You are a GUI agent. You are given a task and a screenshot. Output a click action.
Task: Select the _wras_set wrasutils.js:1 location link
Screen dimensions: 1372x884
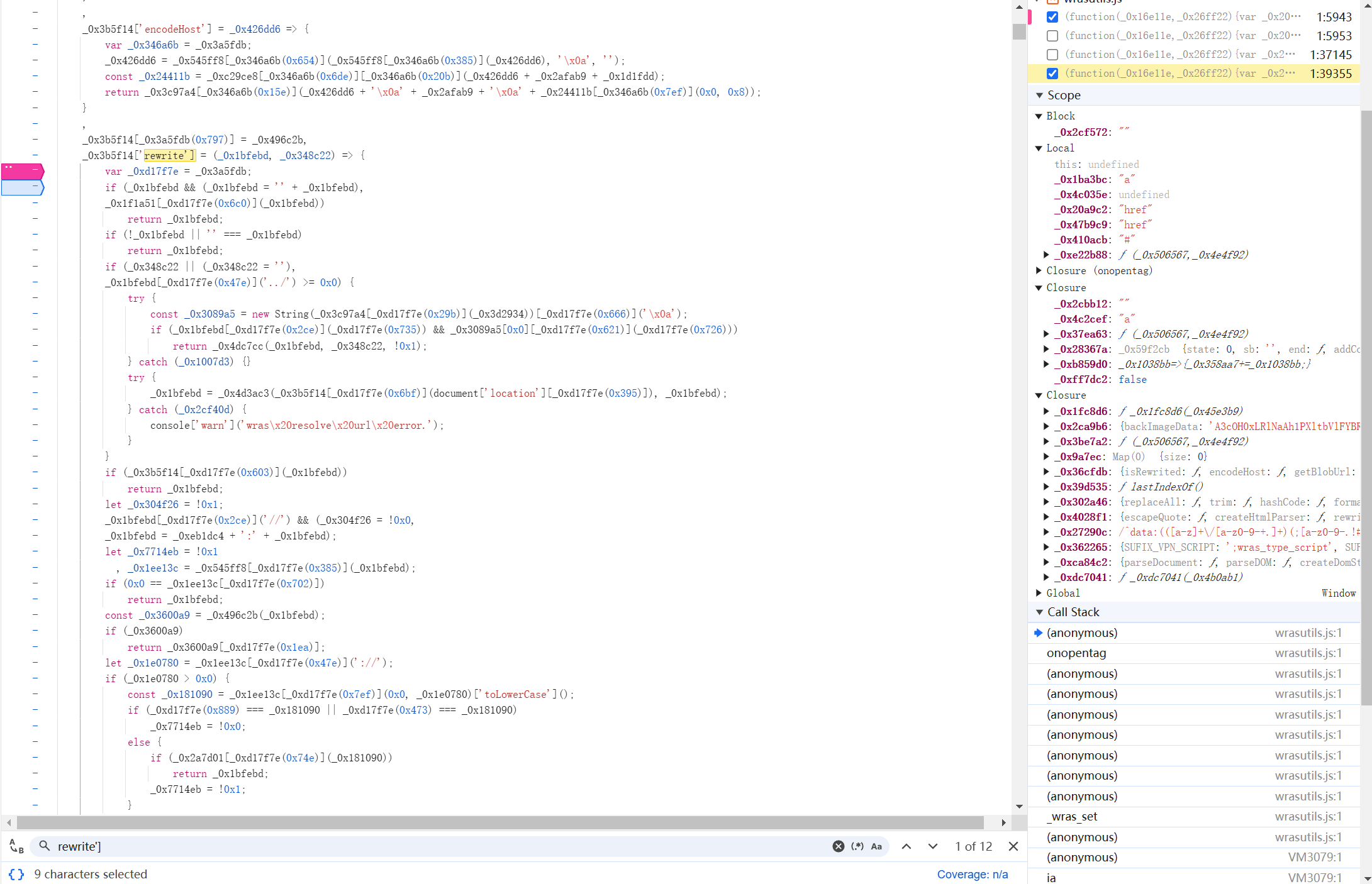[x=1308, y=817]
